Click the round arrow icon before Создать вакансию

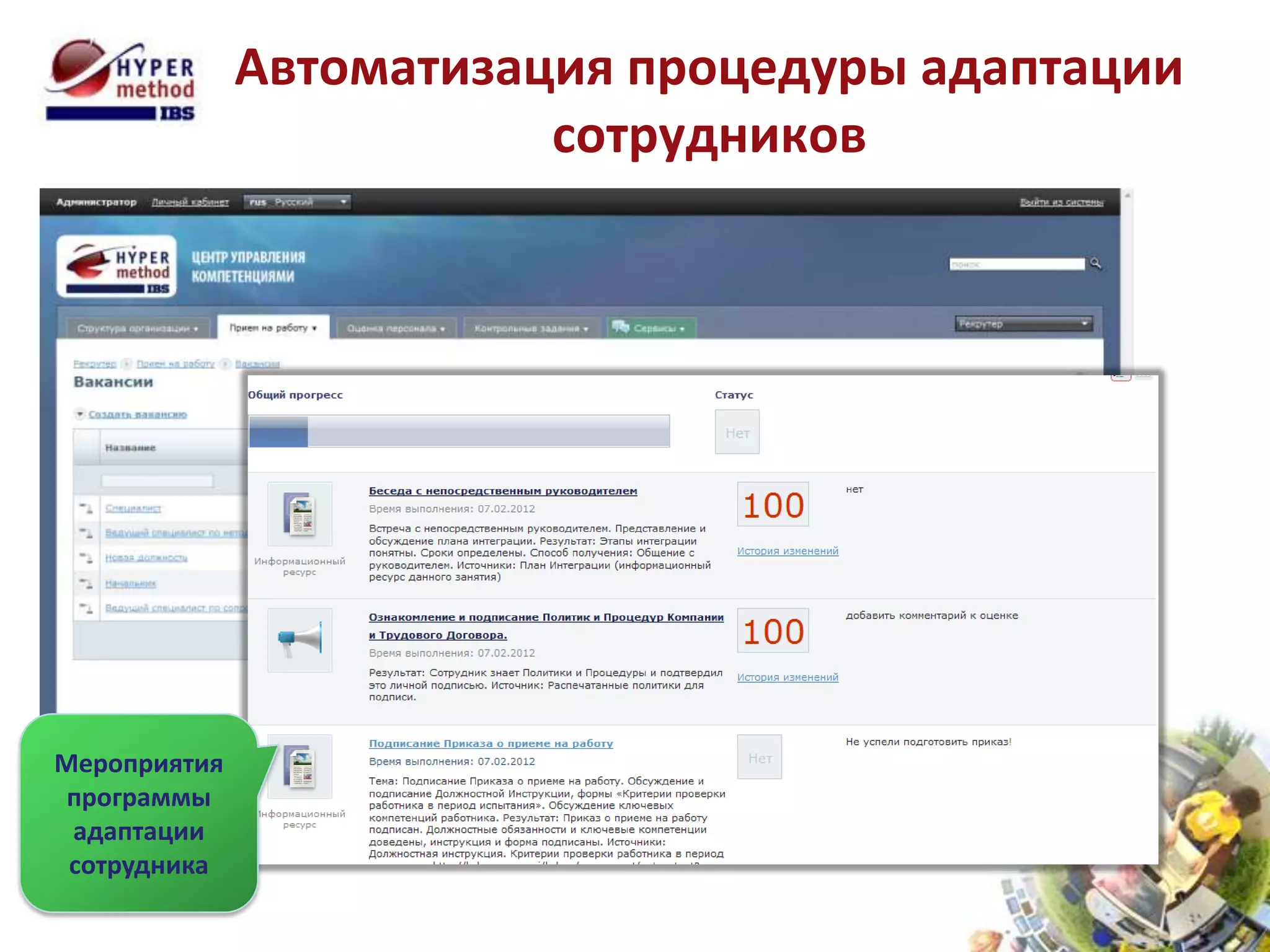pyautogui.click(x=79, y=414)
